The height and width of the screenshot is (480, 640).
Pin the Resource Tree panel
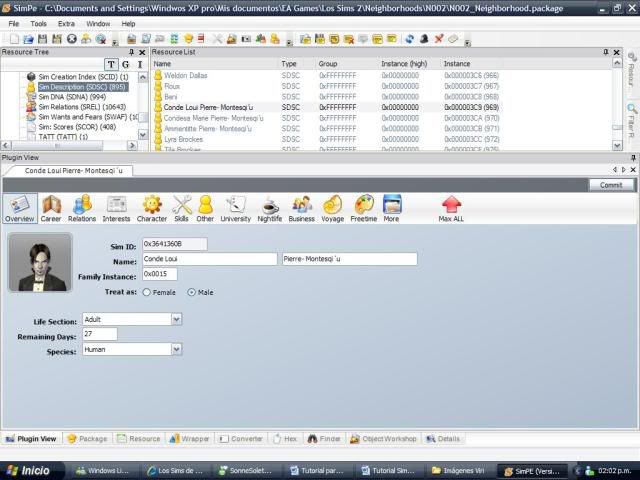point(131,52)
